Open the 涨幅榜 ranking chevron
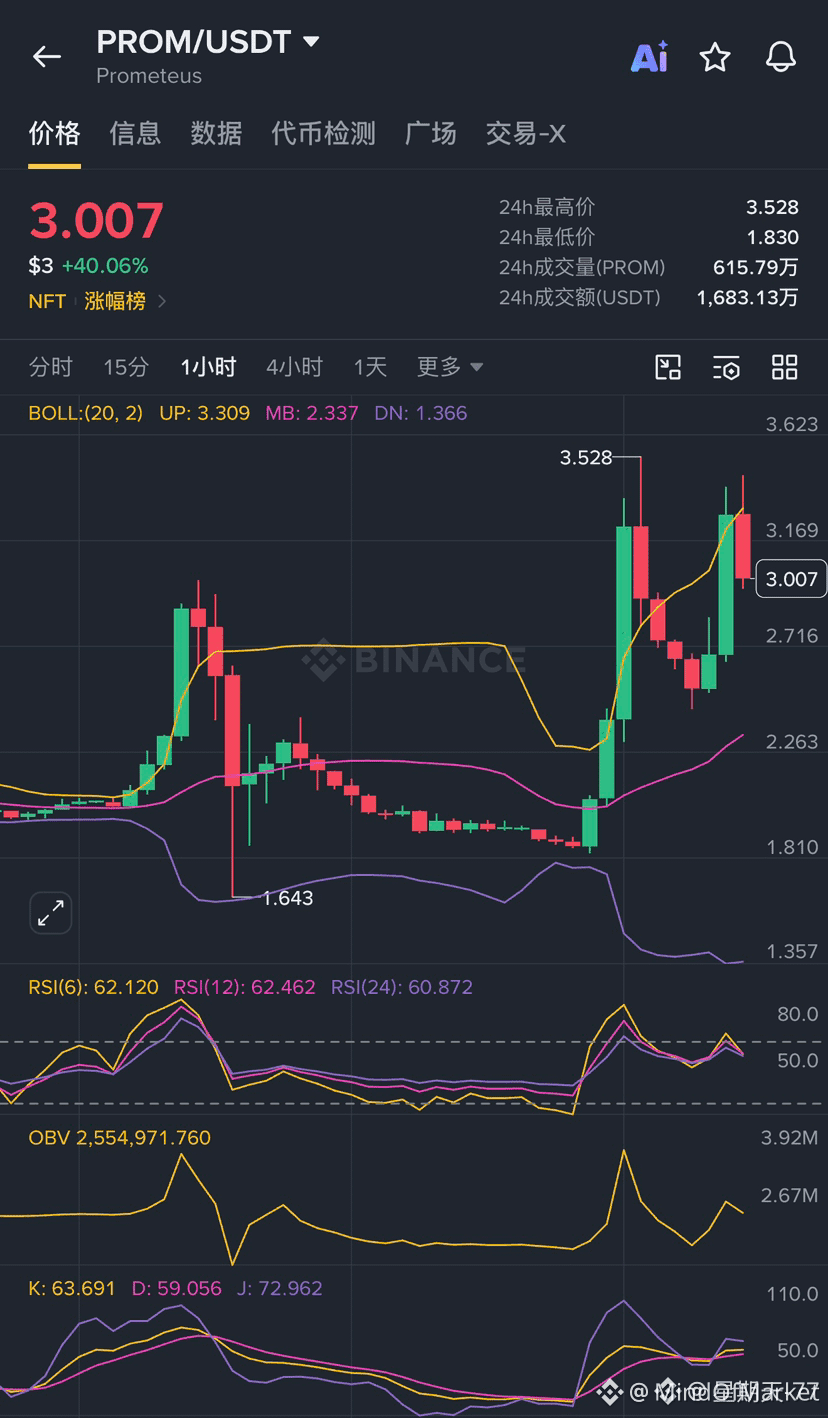Viewport: 828px width, 1418px height. [162, 301]
